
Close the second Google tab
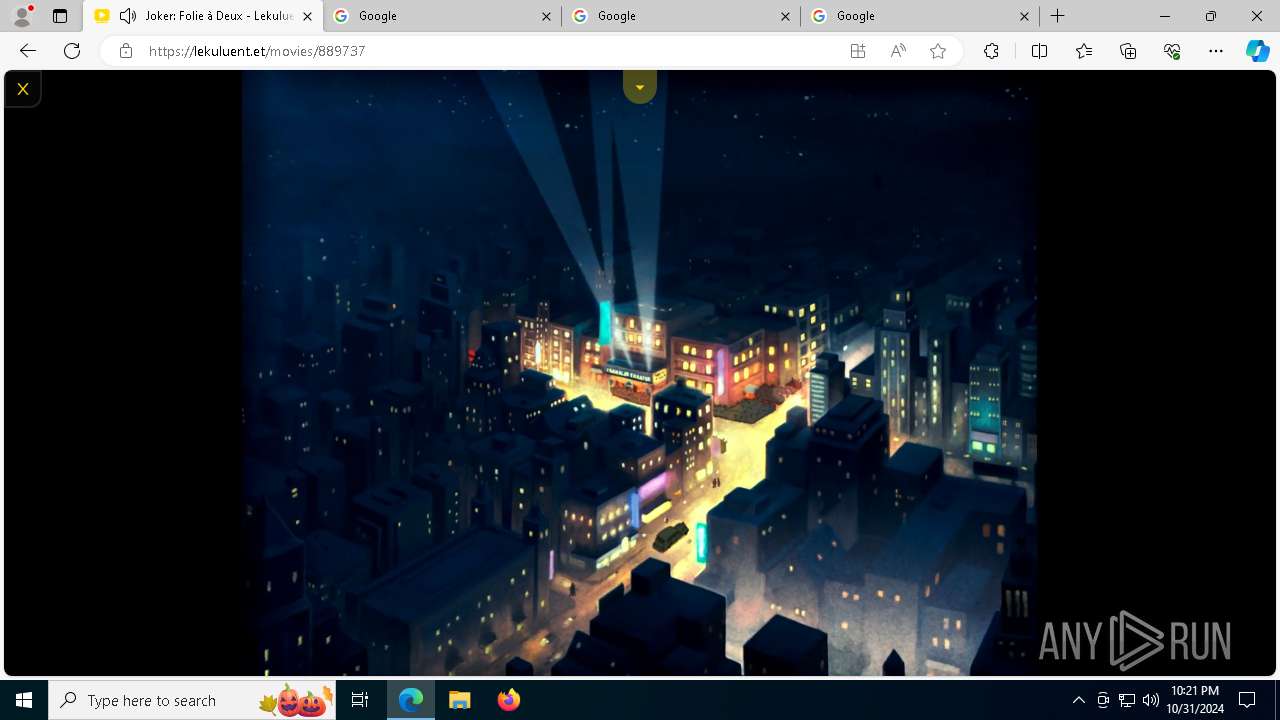785,16
